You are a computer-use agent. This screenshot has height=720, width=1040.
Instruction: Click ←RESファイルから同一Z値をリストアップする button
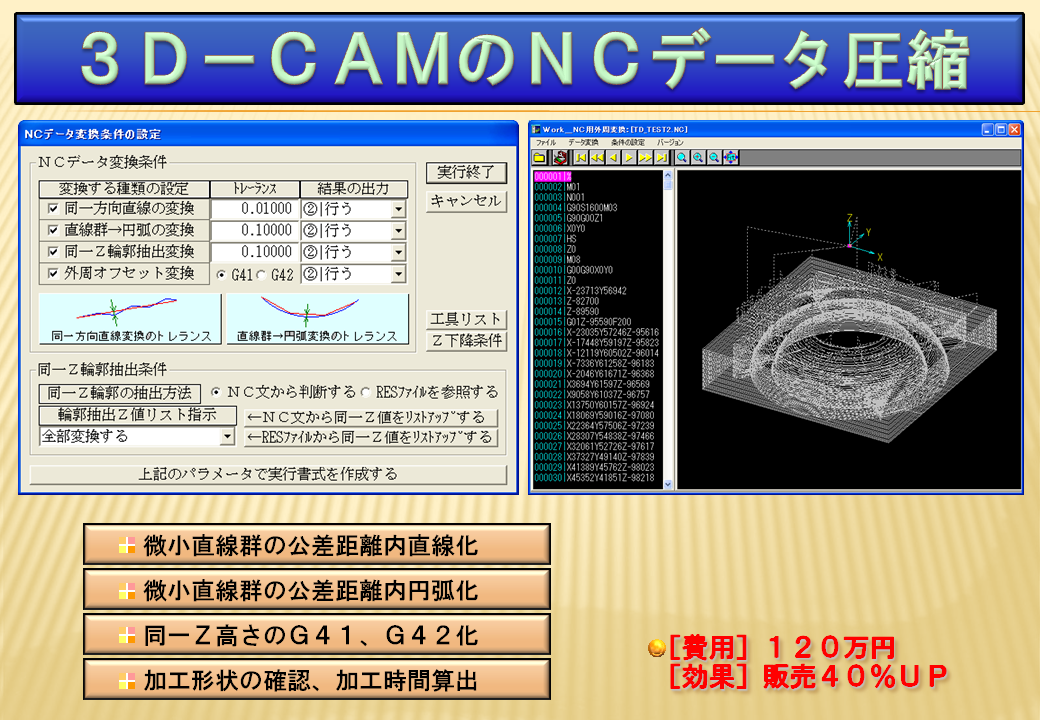(371, 438)
